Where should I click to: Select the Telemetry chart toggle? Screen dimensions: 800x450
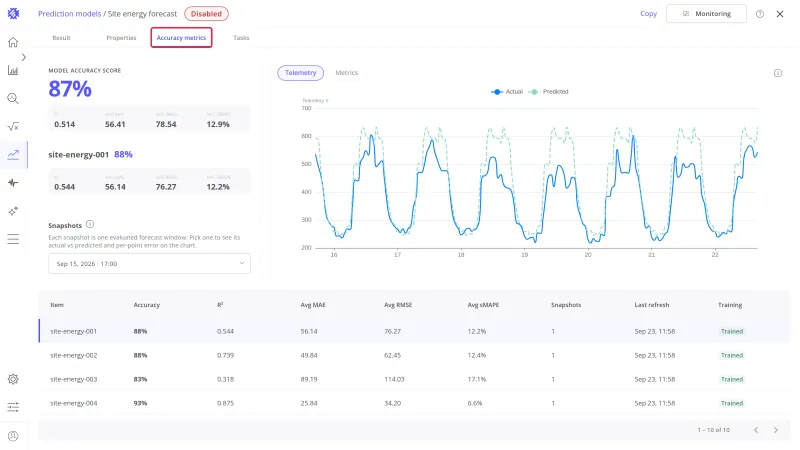click(x=301, y=73)
